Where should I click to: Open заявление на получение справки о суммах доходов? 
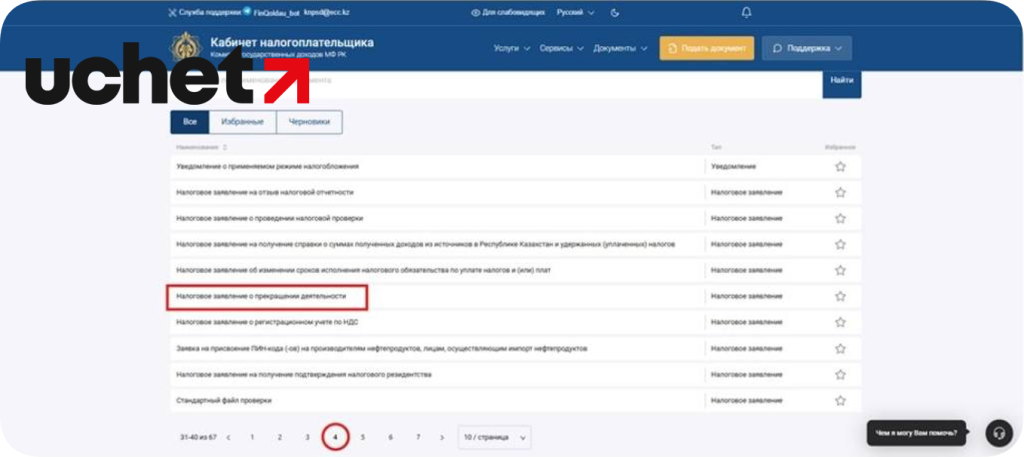point(426,244)
